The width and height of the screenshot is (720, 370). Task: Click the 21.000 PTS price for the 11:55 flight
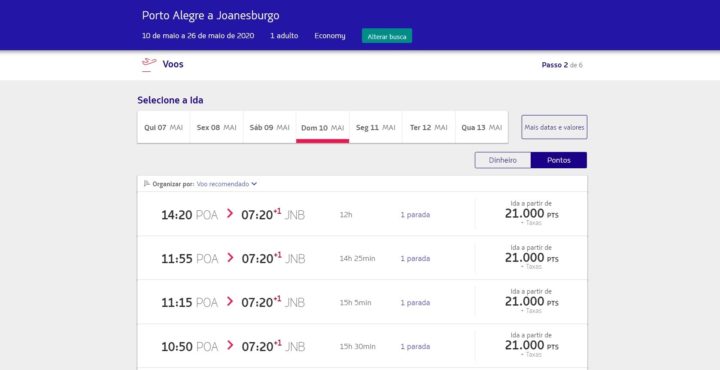coord(531,258)
